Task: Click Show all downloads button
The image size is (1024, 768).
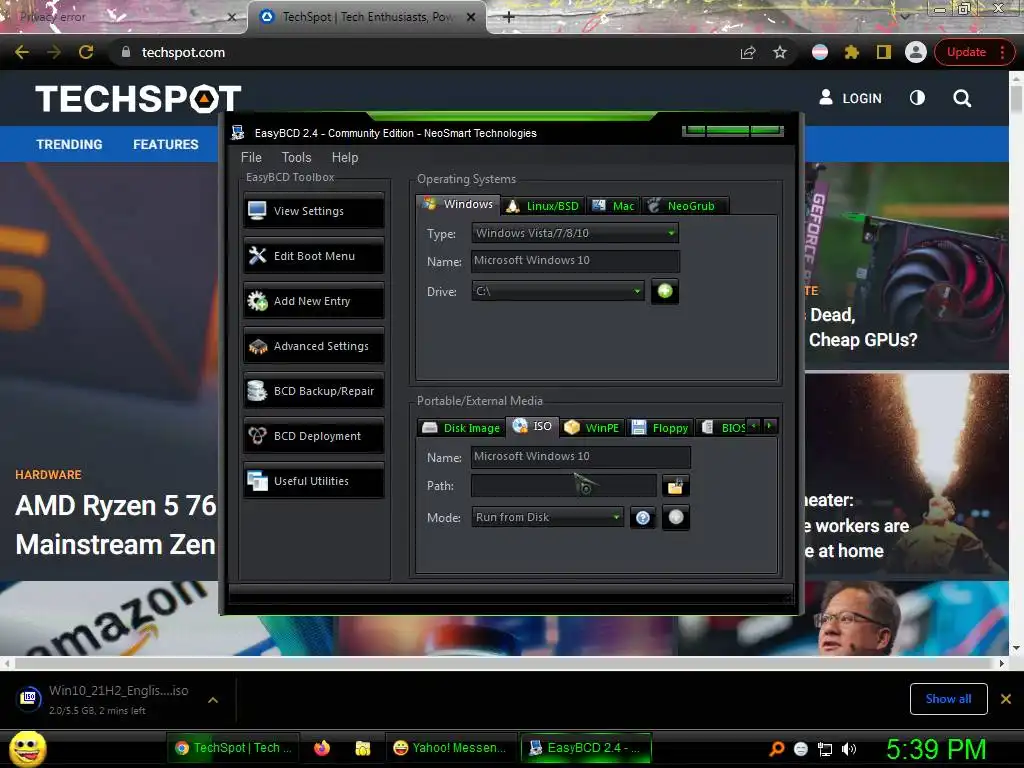Action: pos(948,699)
